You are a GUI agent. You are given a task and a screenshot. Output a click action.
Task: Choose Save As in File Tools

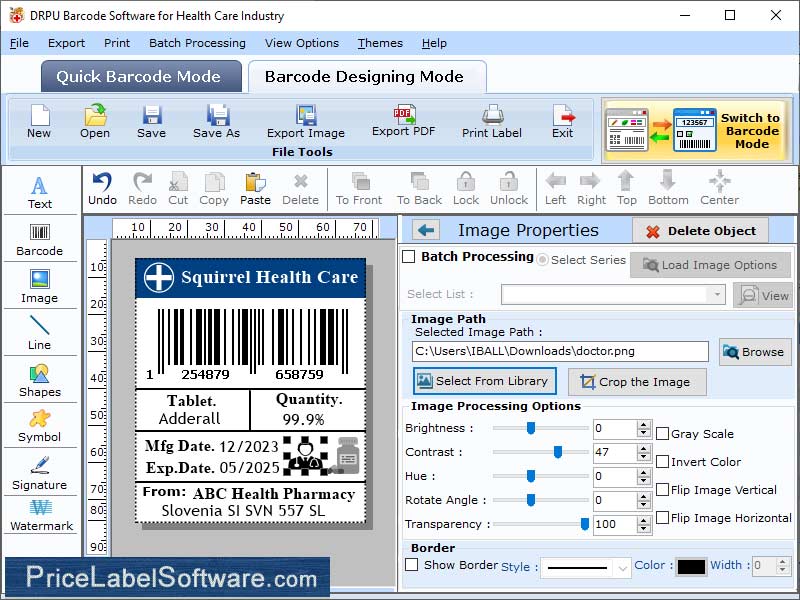[x=216, y=121]
